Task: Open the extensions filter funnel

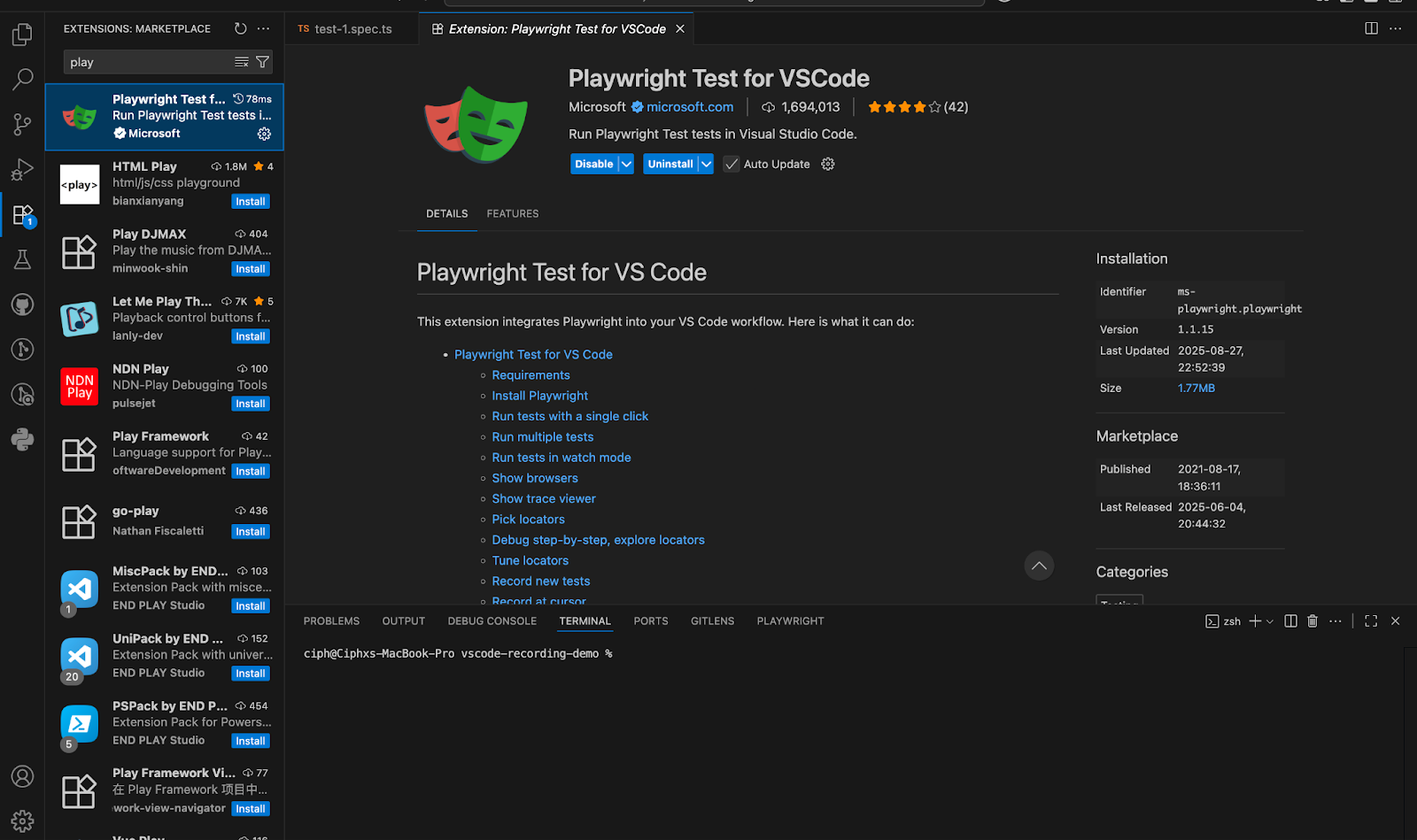Action: point(262,62)
